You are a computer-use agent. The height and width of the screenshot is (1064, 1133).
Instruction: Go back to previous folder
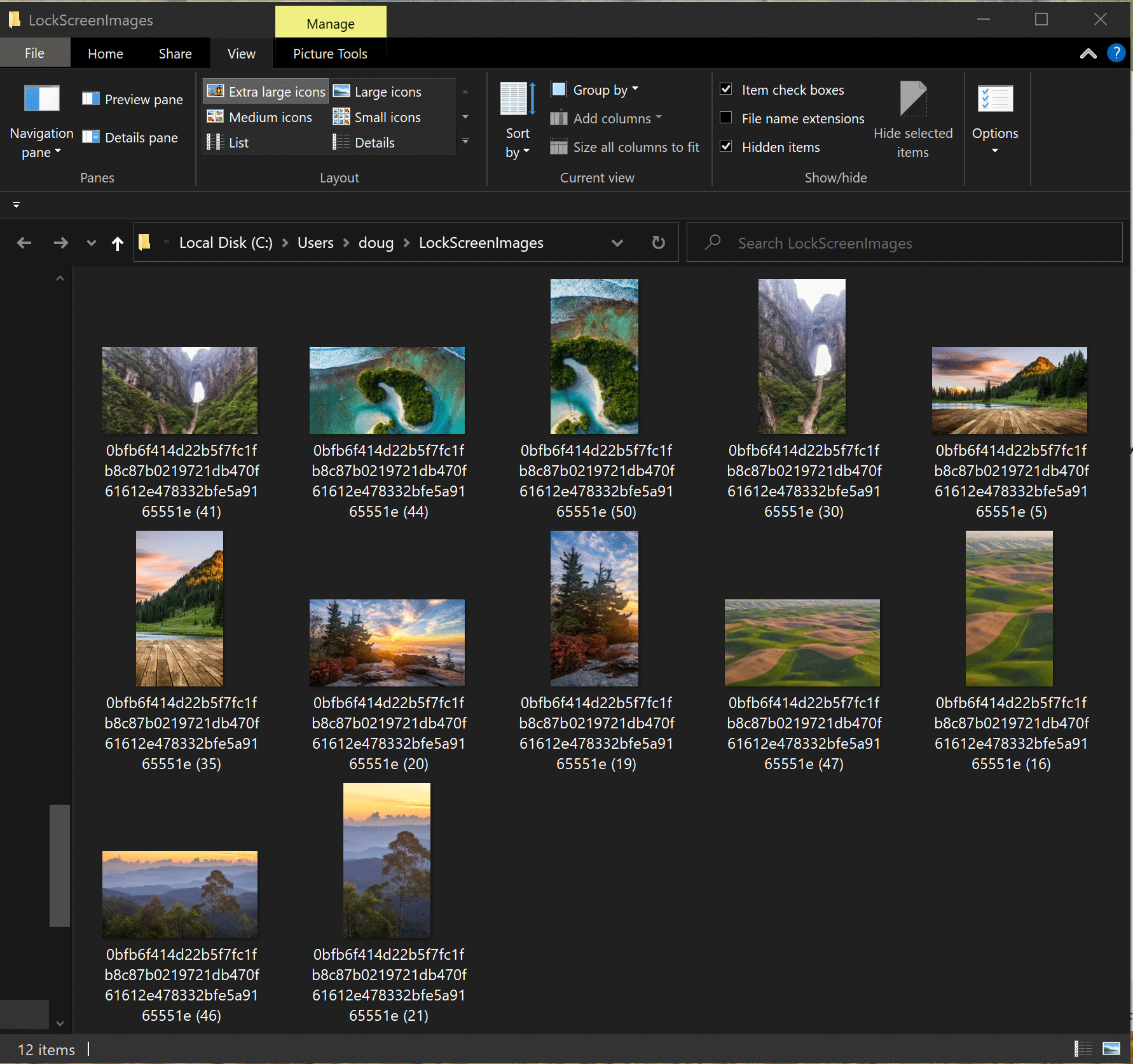[x=24, y=243]
